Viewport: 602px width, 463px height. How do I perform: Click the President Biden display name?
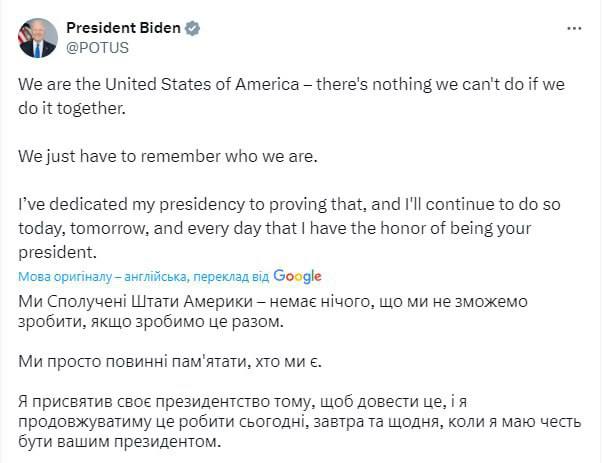point(123,29)
